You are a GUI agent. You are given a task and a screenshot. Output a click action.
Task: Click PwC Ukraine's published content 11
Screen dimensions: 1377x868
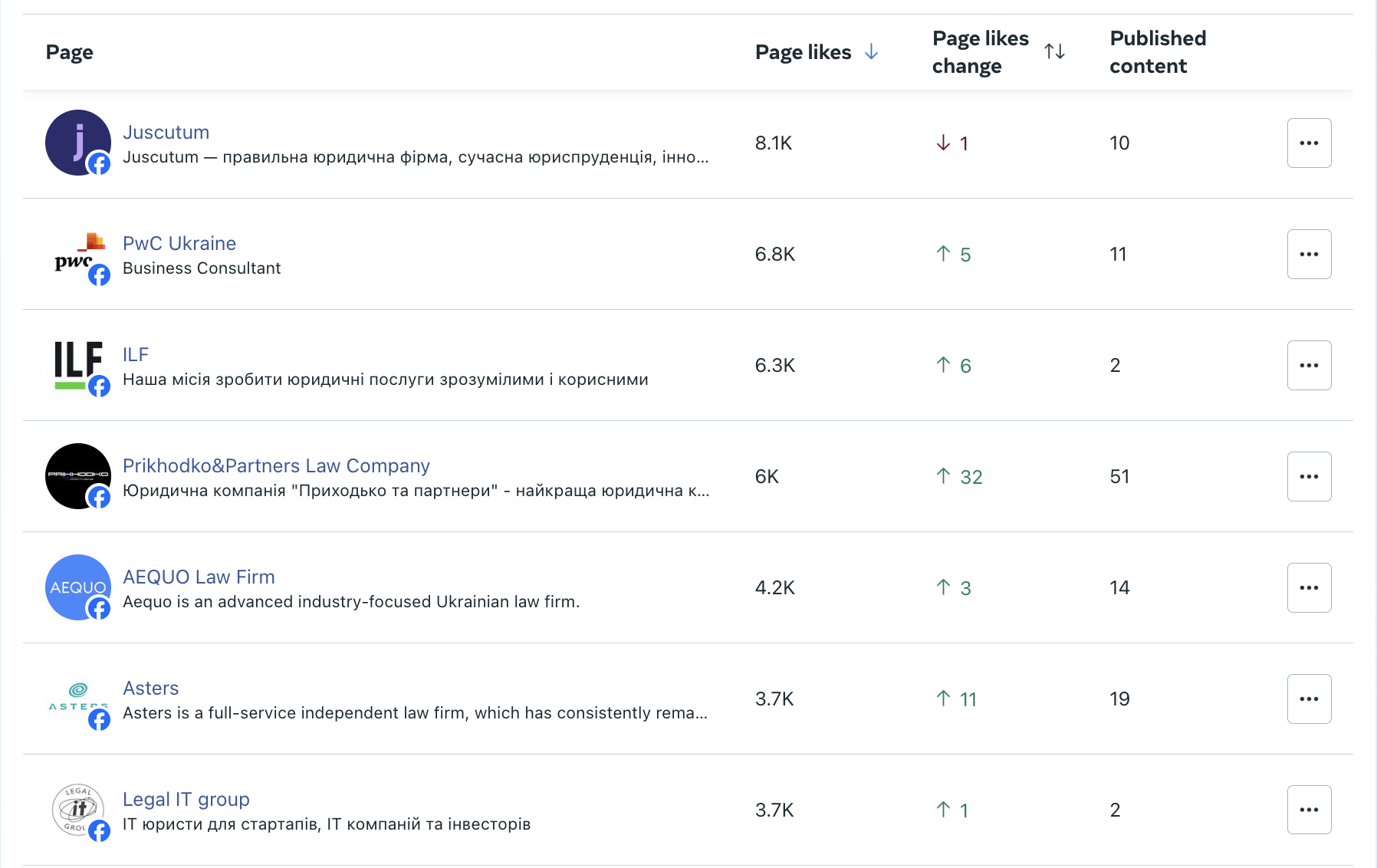1118,254
